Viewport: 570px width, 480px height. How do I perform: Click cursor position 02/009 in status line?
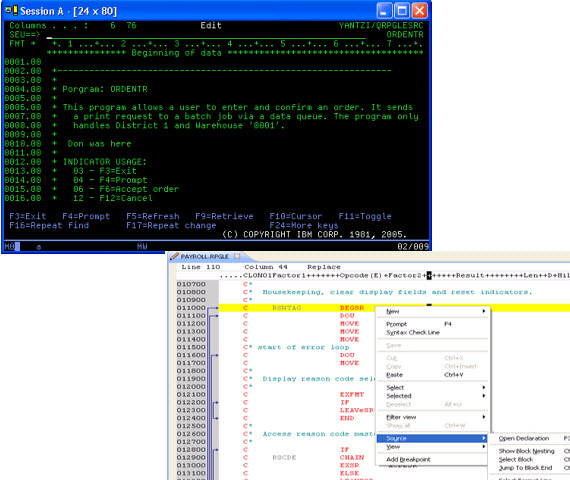[413, 247]
